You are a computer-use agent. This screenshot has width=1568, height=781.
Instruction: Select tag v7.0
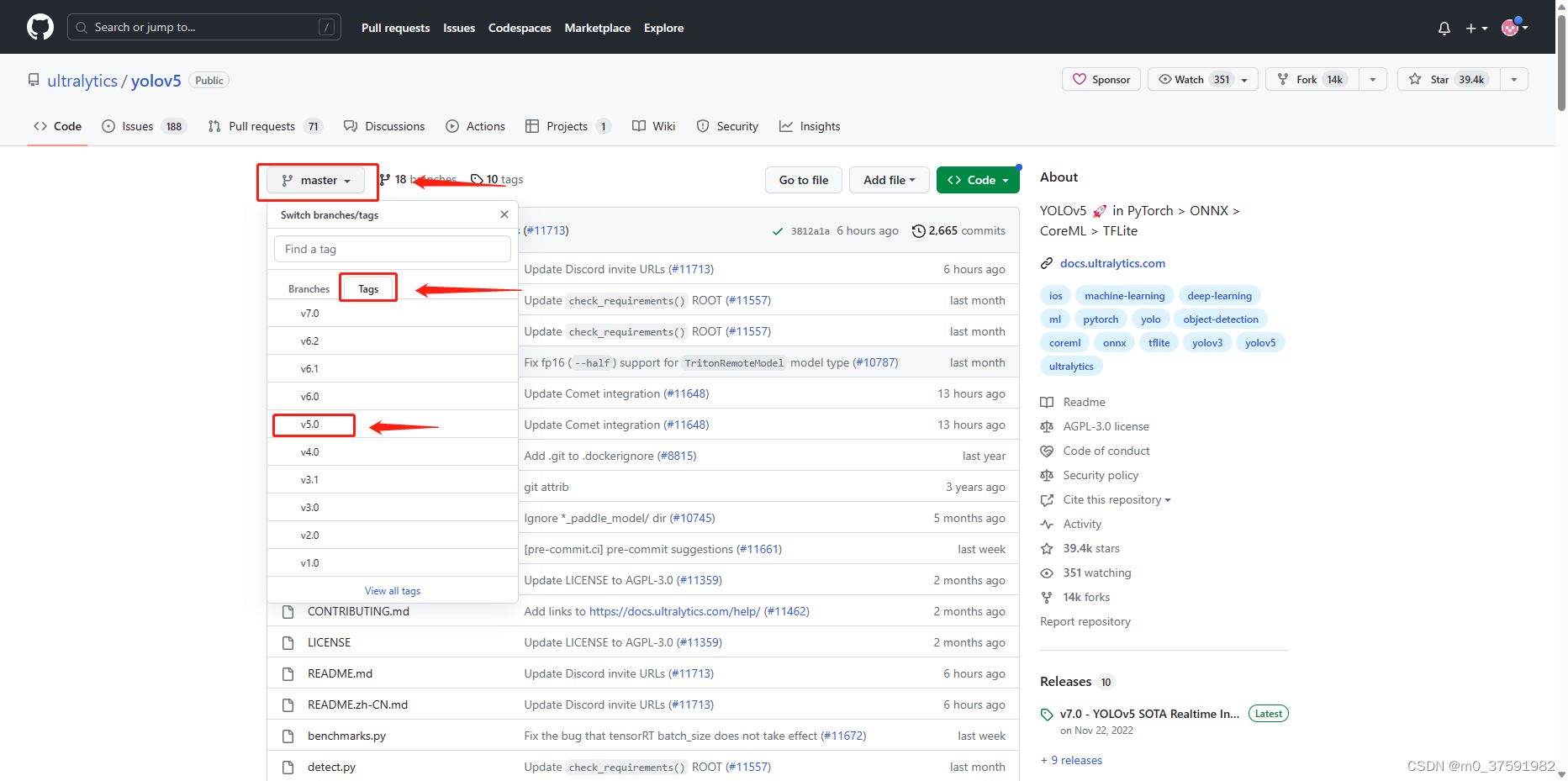(x=393, y=313)
